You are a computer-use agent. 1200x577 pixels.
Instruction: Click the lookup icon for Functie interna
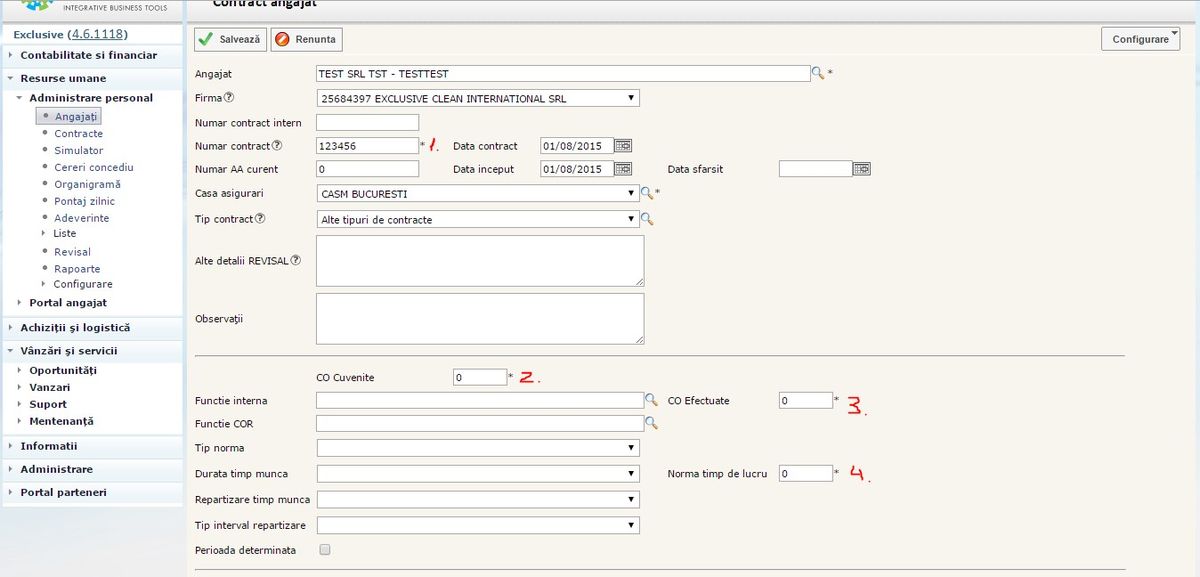(651, 400)
